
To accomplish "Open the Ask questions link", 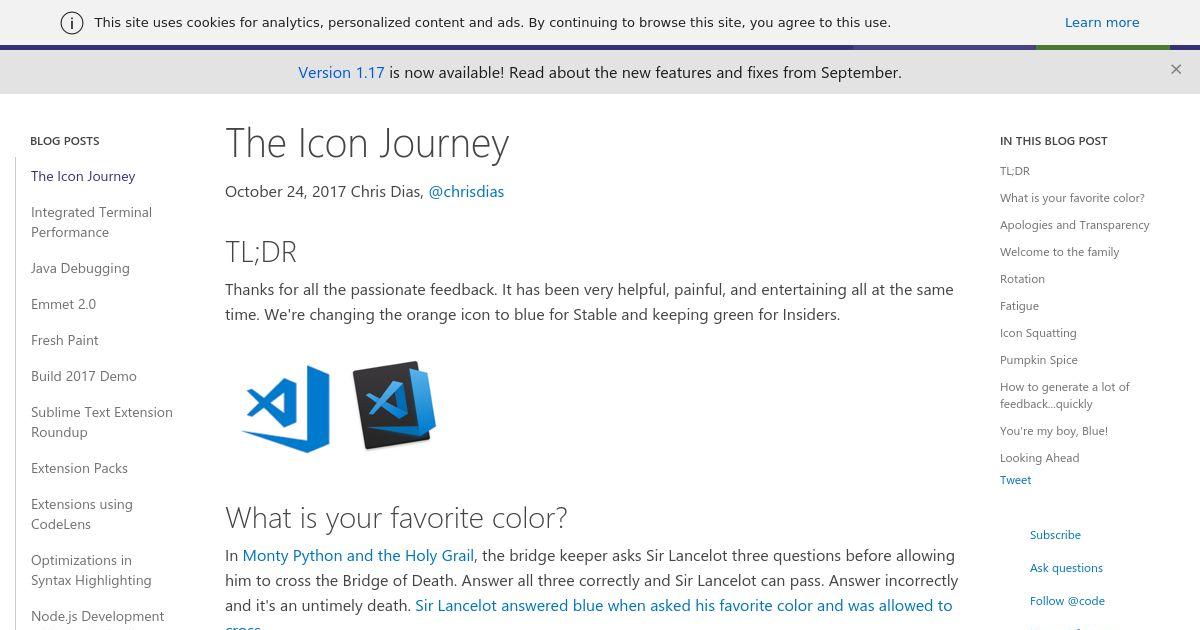I will [1066, 568].
